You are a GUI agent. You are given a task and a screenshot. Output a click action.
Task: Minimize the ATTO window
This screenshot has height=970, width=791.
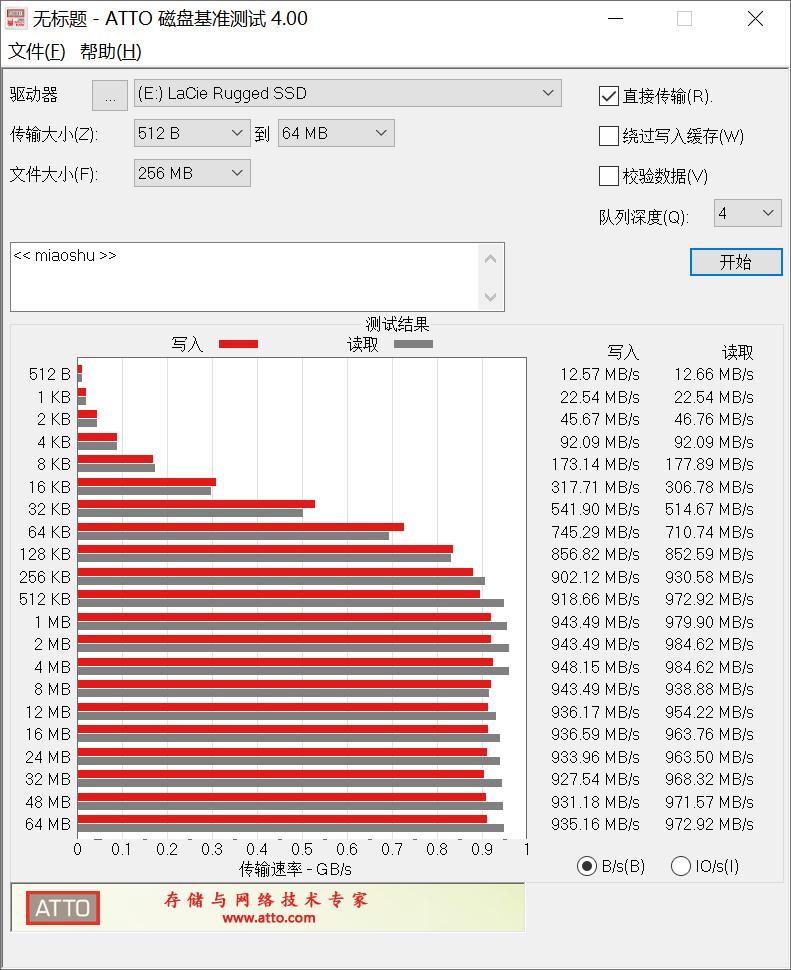[615, 19]
